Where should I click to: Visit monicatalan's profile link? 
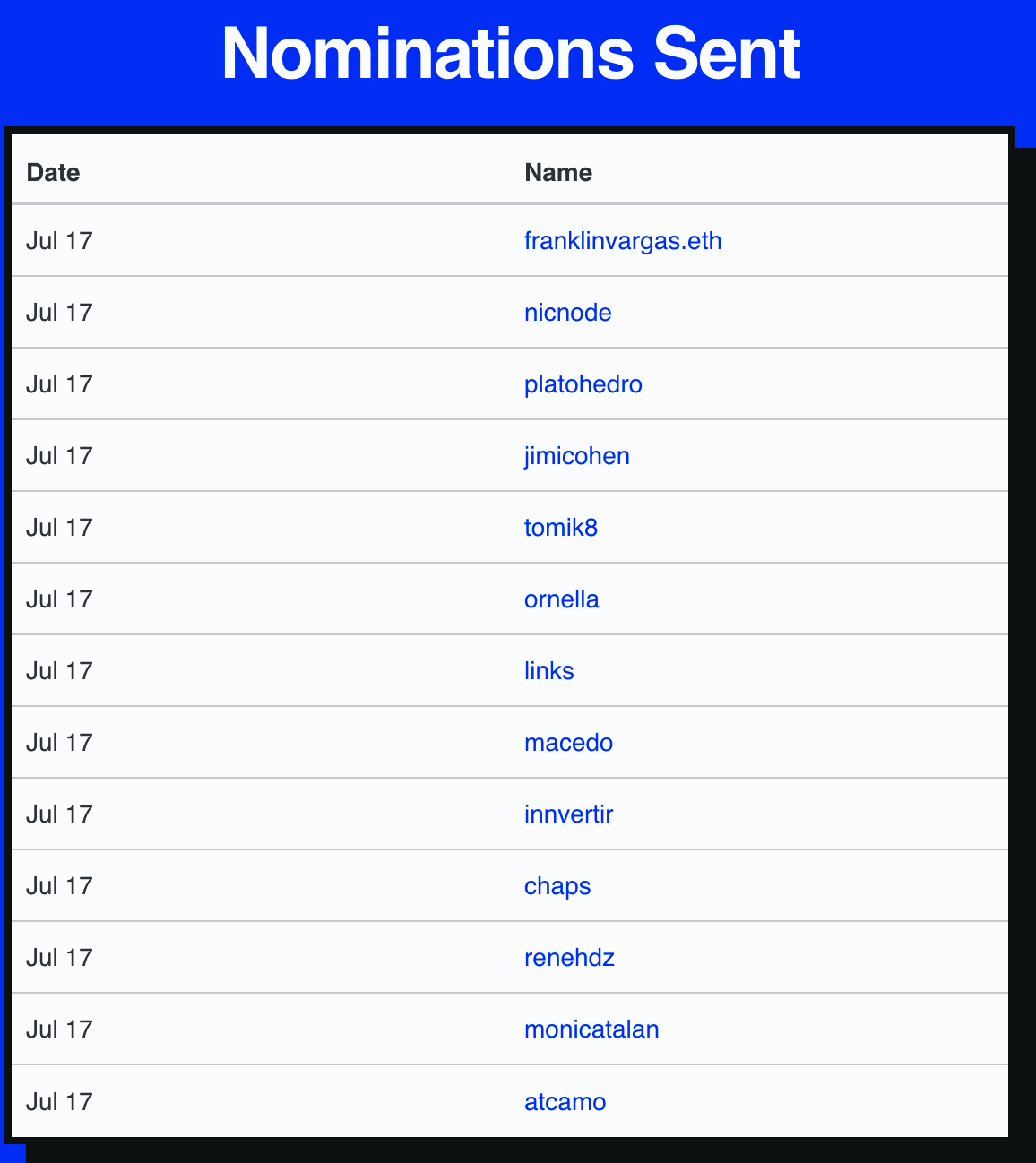tap(591, 1029)
